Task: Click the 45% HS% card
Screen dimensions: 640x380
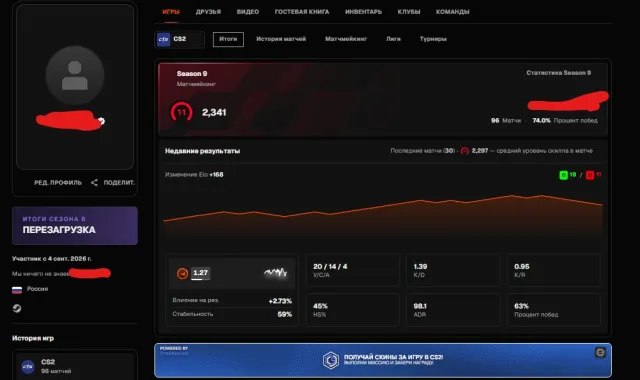Action: click(353, 310)
